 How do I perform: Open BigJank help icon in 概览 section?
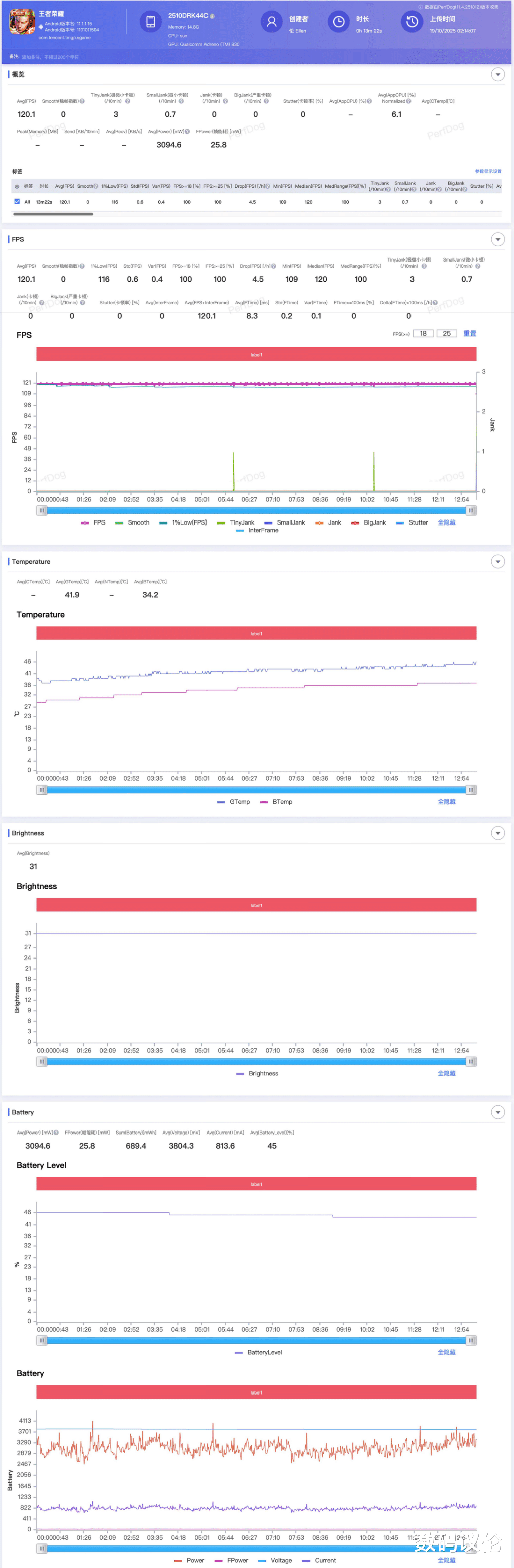click(267, 101)
